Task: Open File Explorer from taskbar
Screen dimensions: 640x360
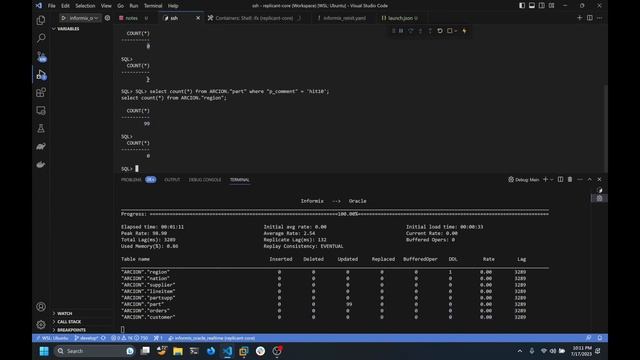Action: pyautogui.click(x=178, y=351)
